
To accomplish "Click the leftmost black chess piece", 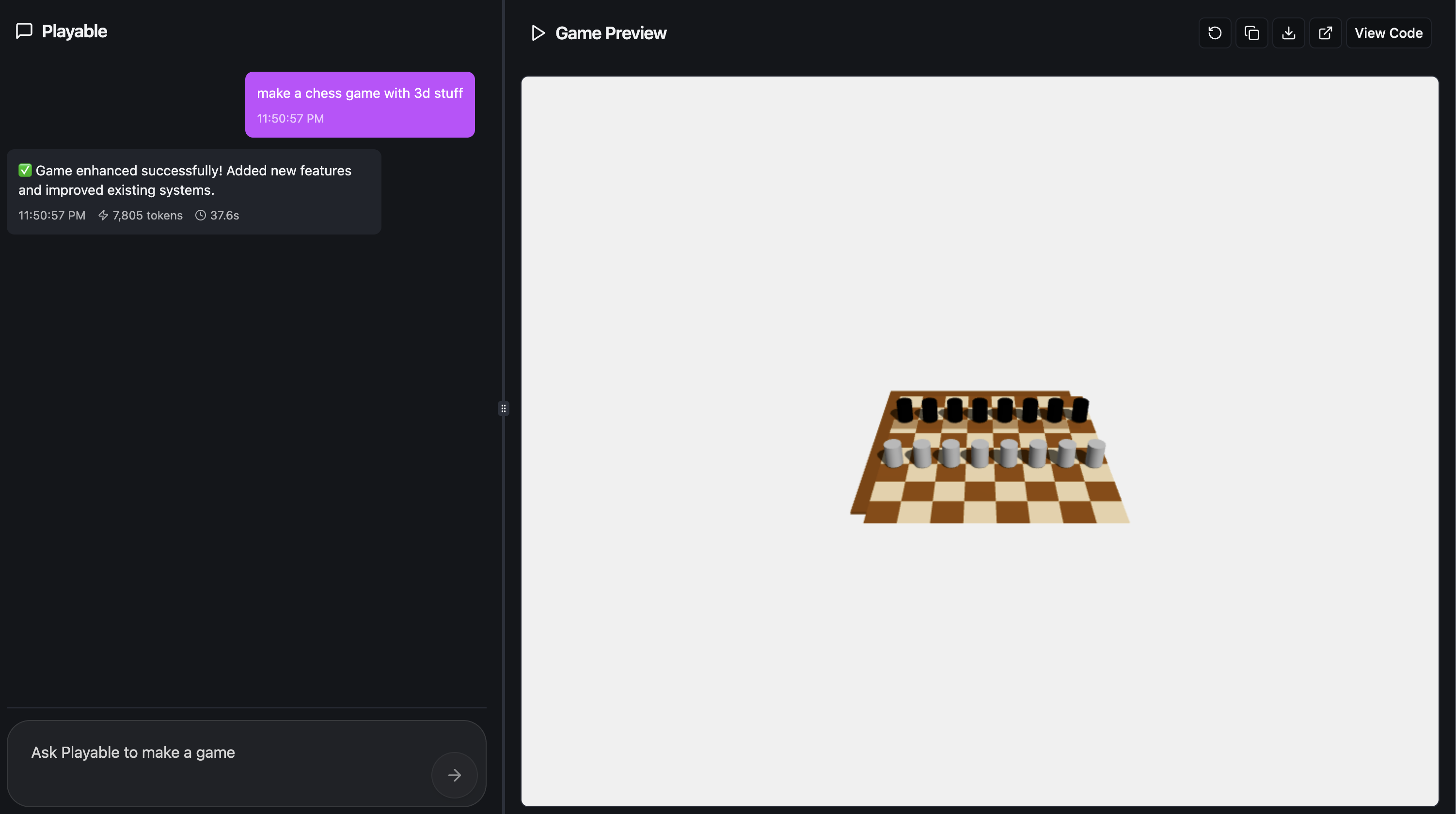I will click(904, 409).
